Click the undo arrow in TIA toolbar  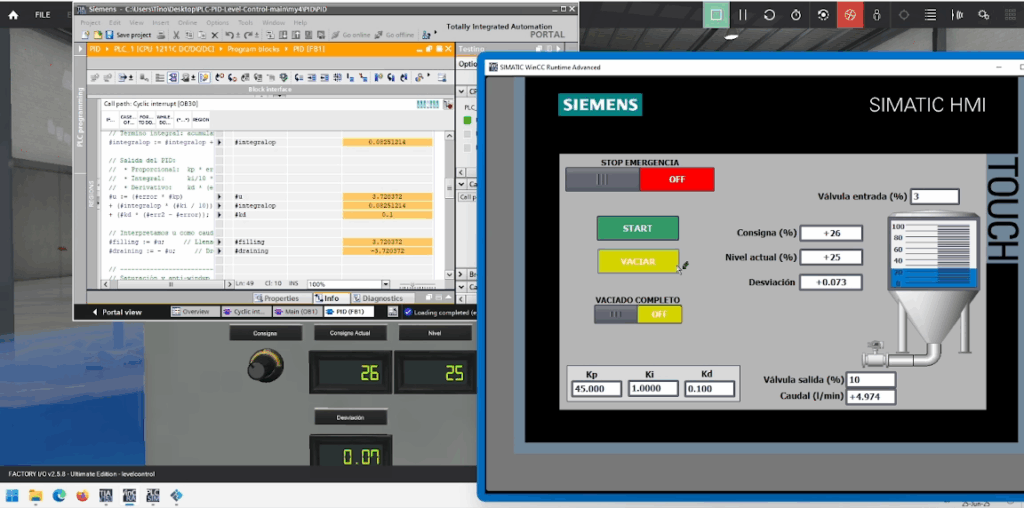(x=229, y=35)
